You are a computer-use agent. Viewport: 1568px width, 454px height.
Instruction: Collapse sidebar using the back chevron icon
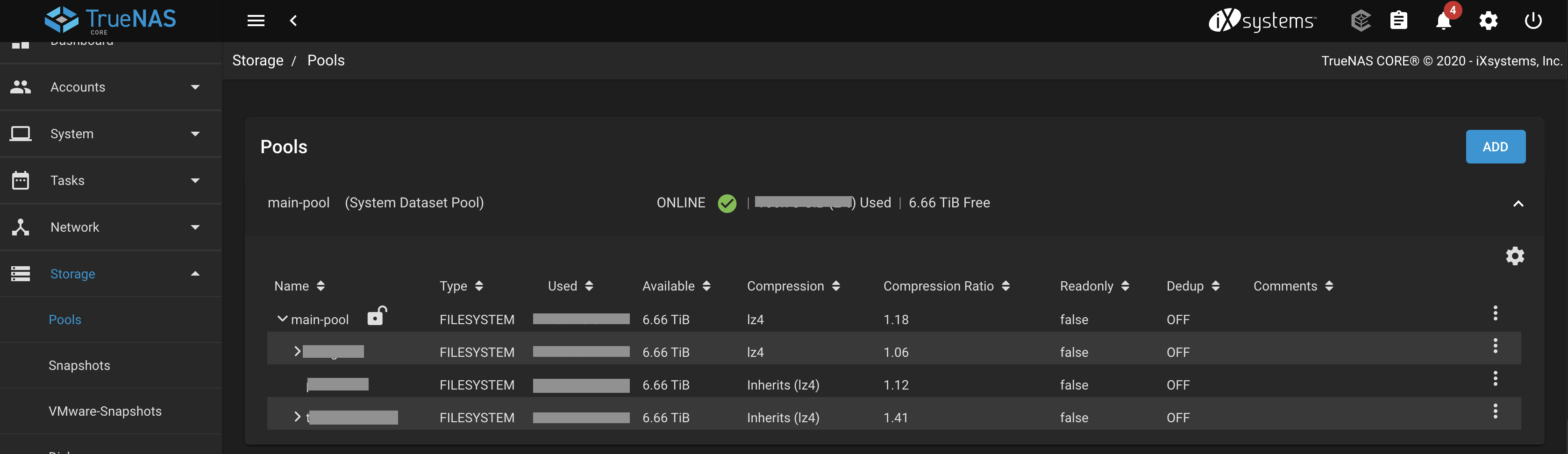click(293, 21)
